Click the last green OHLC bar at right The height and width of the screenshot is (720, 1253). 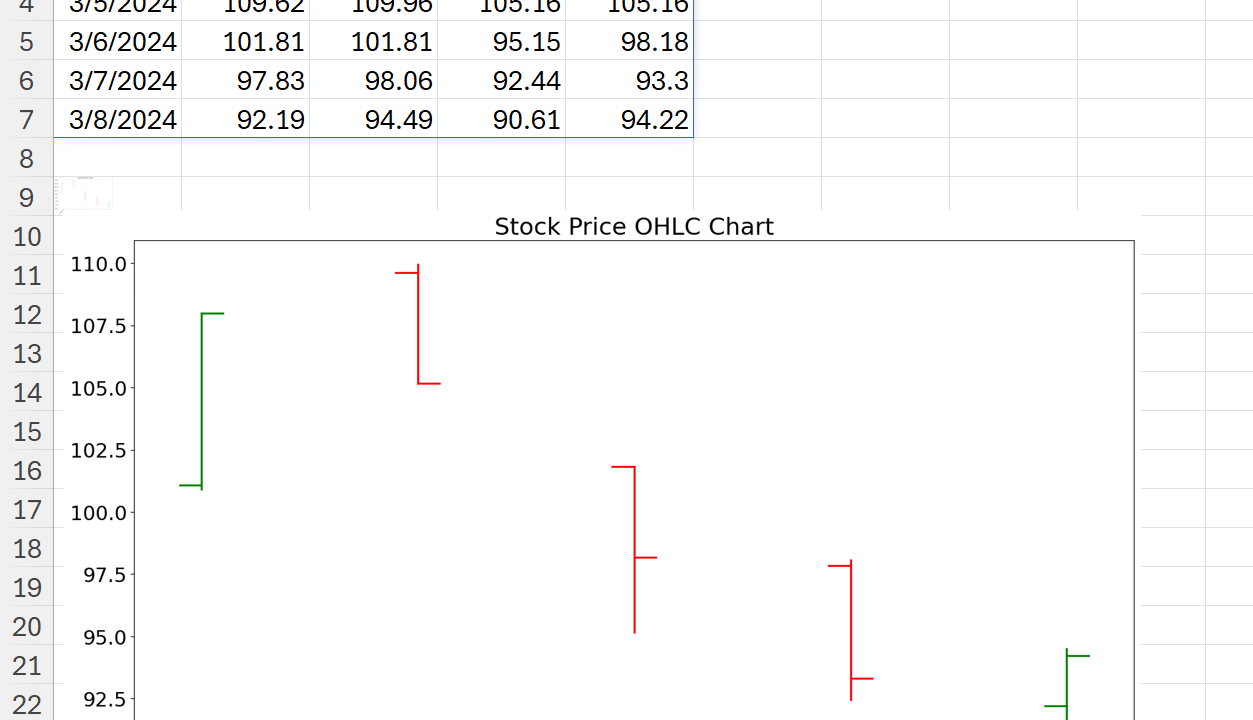point(1067,682)
